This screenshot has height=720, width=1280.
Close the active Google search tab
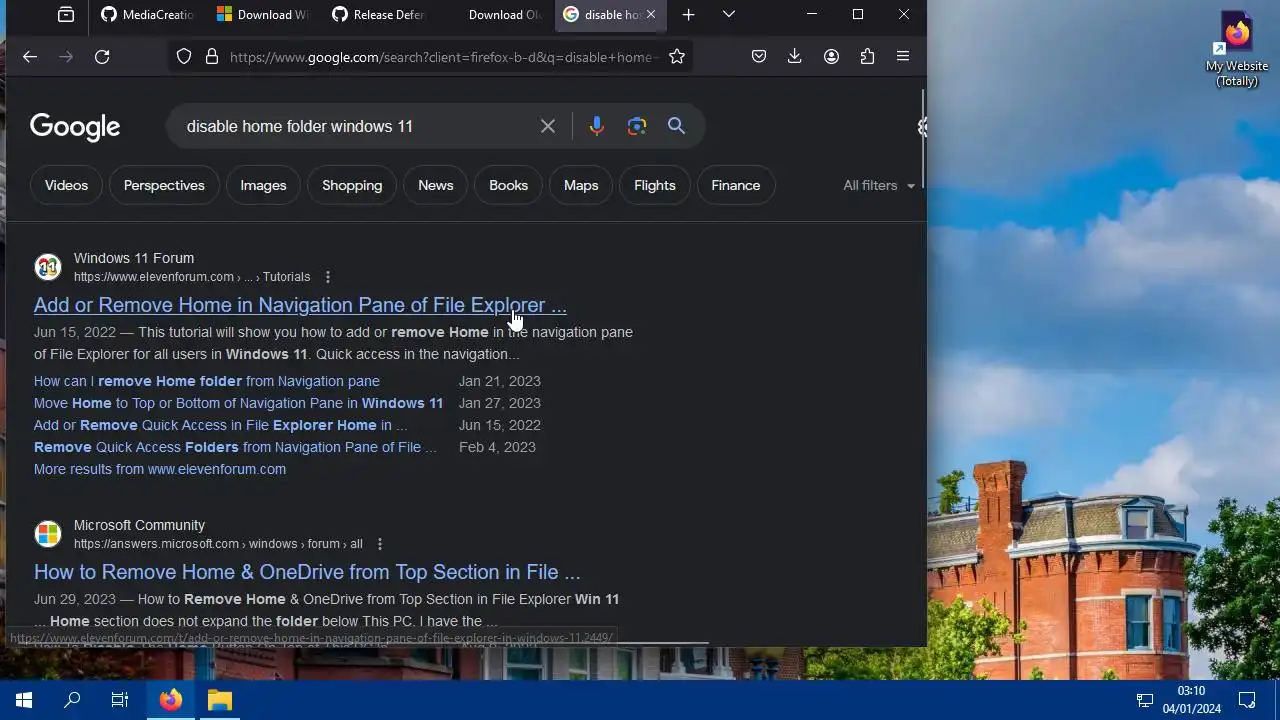click(651, 14)
